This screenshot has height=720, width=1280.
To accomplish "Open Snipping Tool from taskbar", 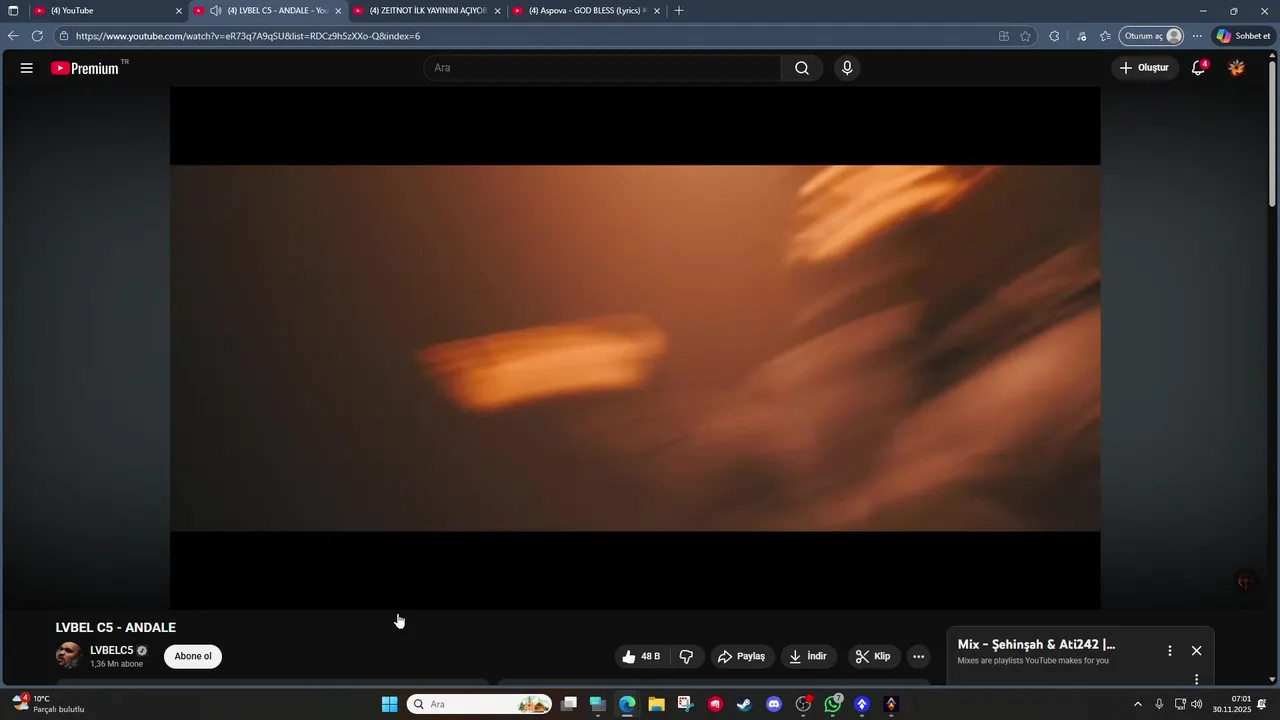I will [685, 704].
